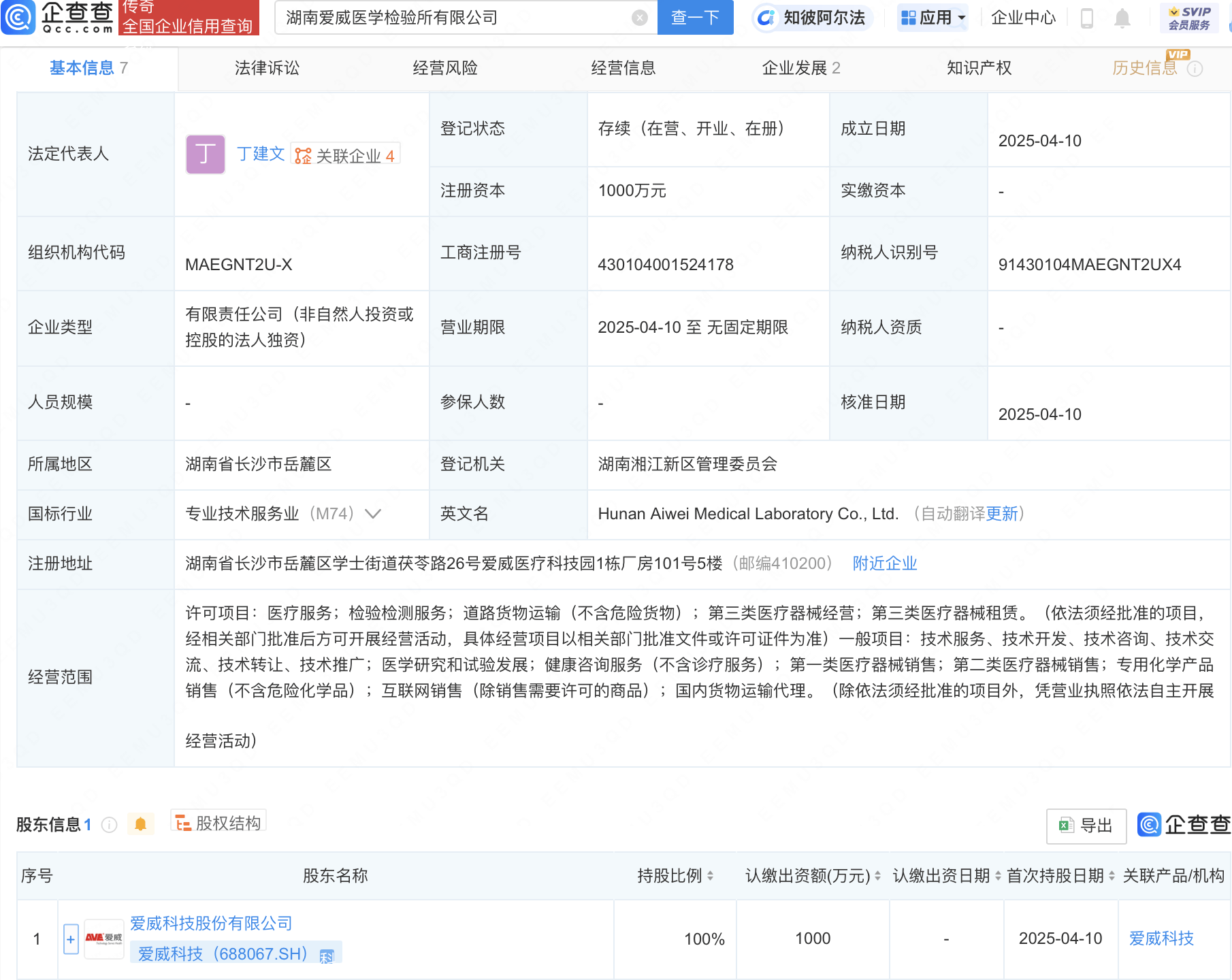Click the 查一下 search button
The image size is (1232, 980).
(695, 18)
